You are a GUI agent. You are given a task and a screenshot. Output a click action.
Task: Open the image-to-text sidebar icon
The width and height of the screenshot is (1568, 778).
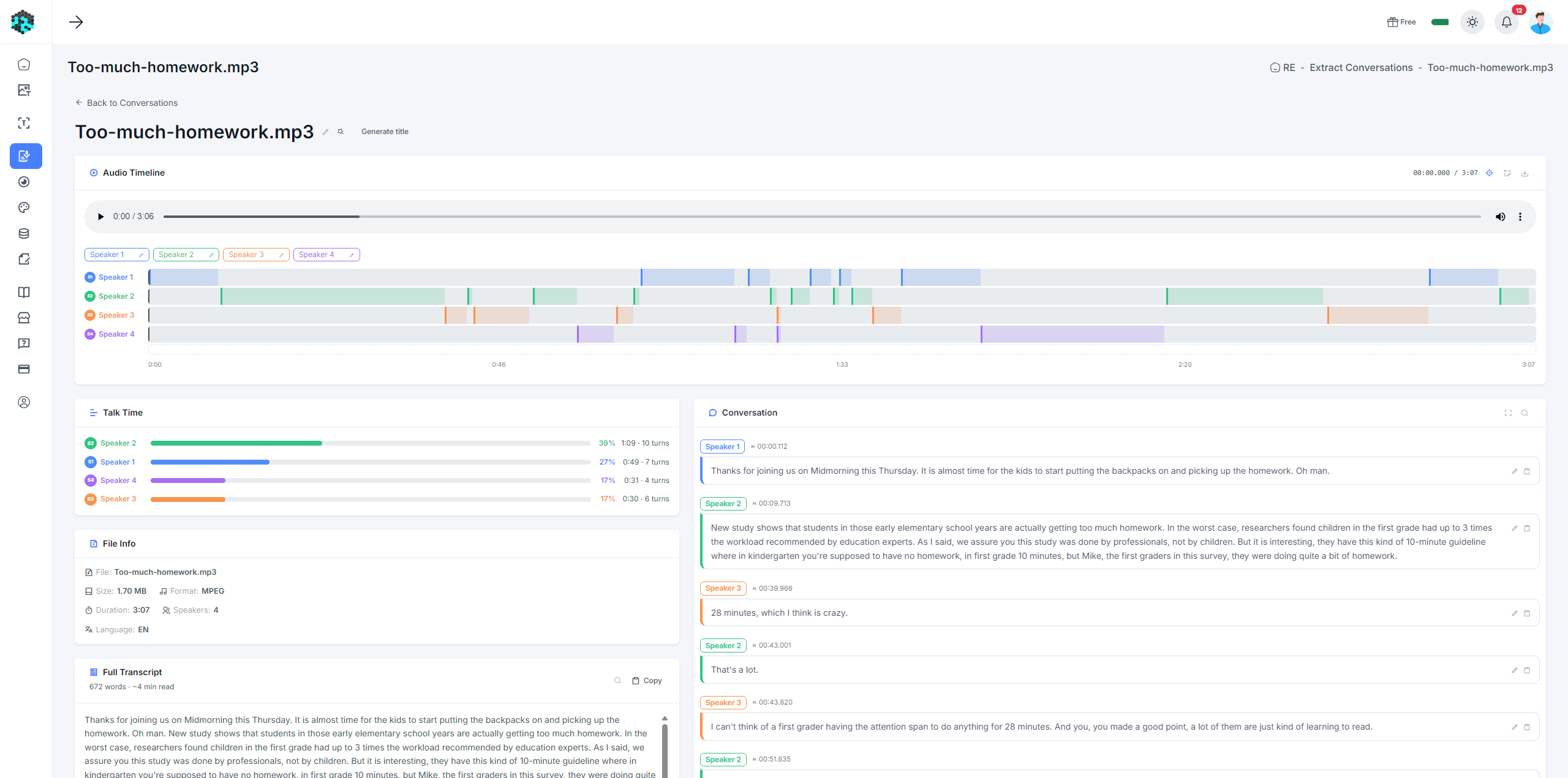tap(24, 90)
